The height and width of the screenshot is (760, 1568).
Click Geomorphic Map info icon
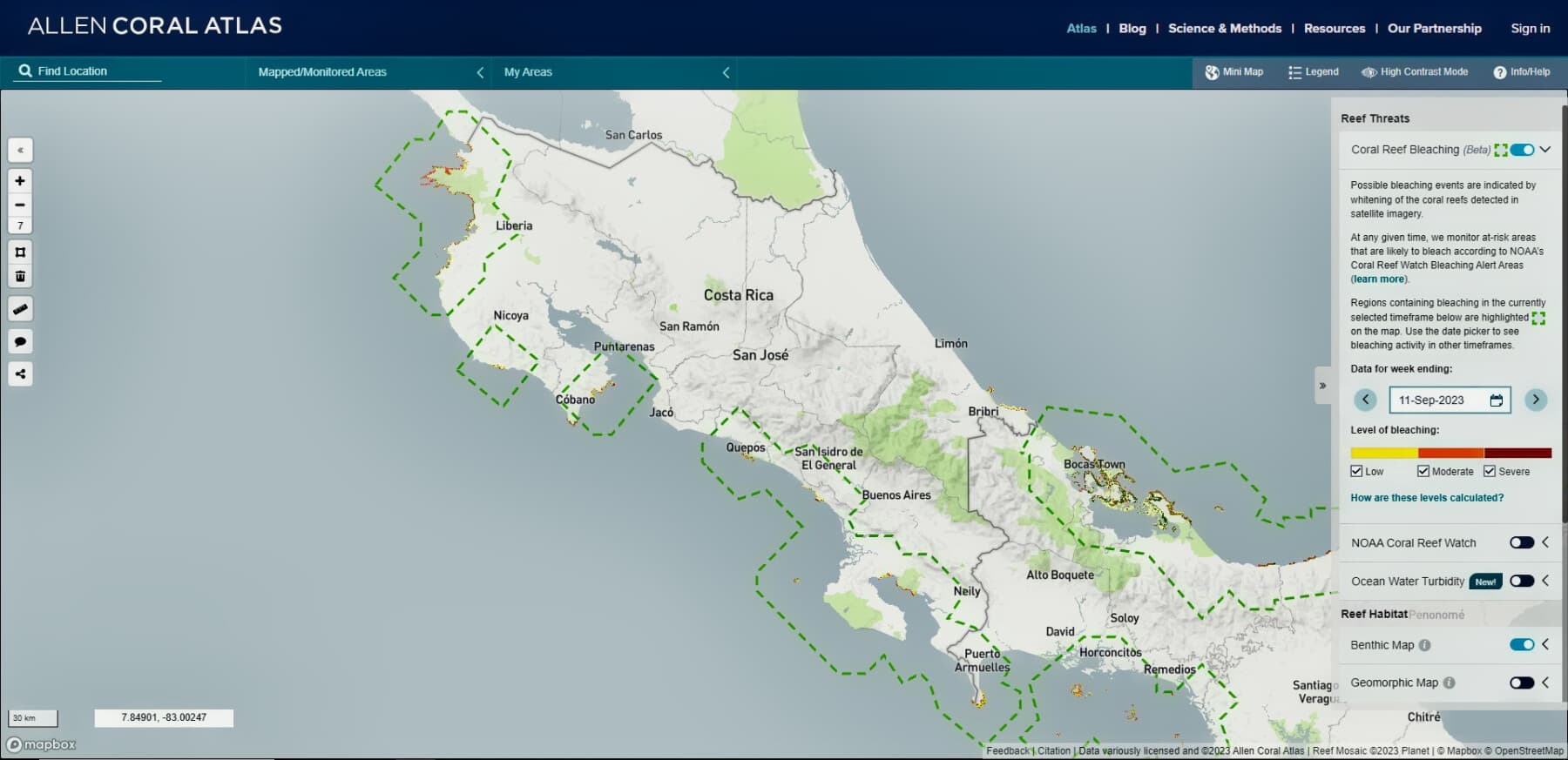click(x=1449, y=683)
